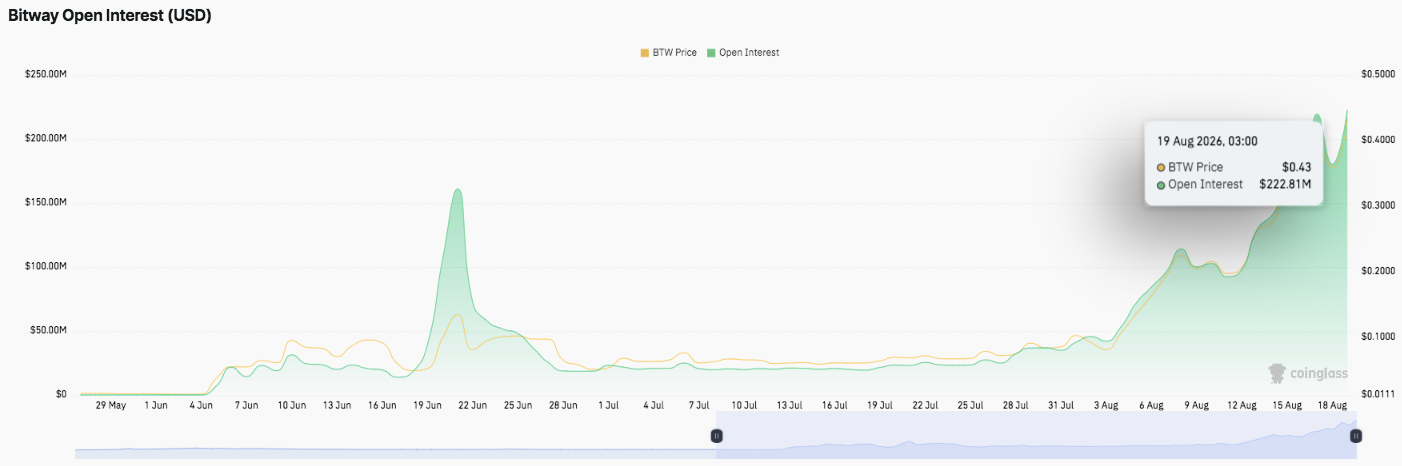Image resolution: width=1402 pixels, height=466 pixels.
Task: Click the $150.00M y-axis label
Action: 44,203
